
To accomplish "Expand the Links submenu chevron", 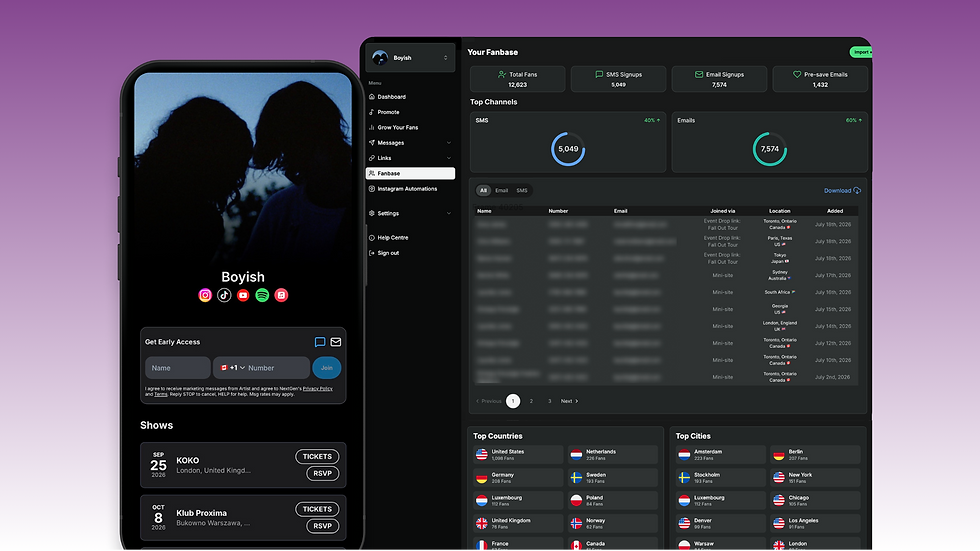I will (x=449, y=158).
